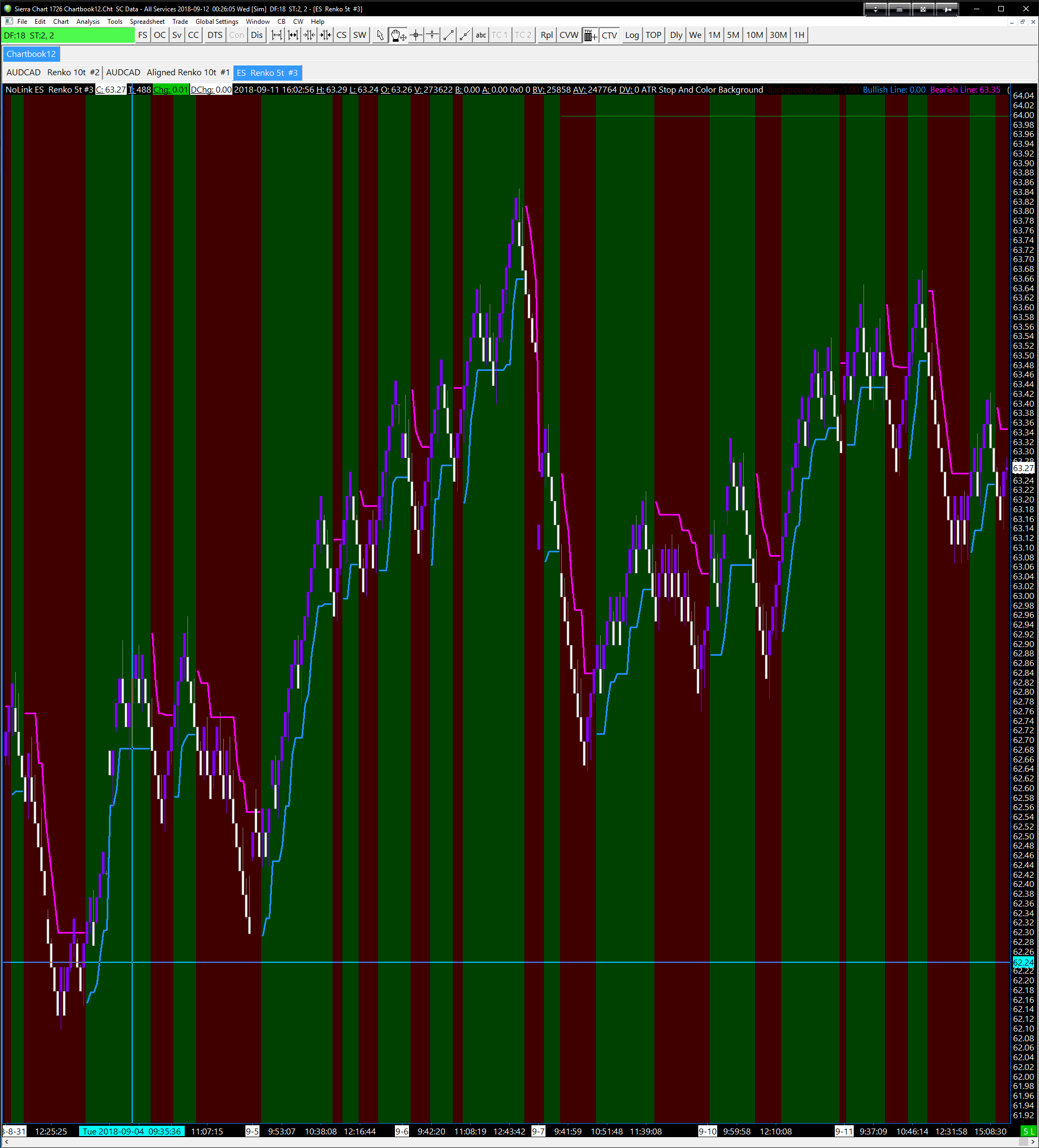Open the Tools menu

[114, 22]
